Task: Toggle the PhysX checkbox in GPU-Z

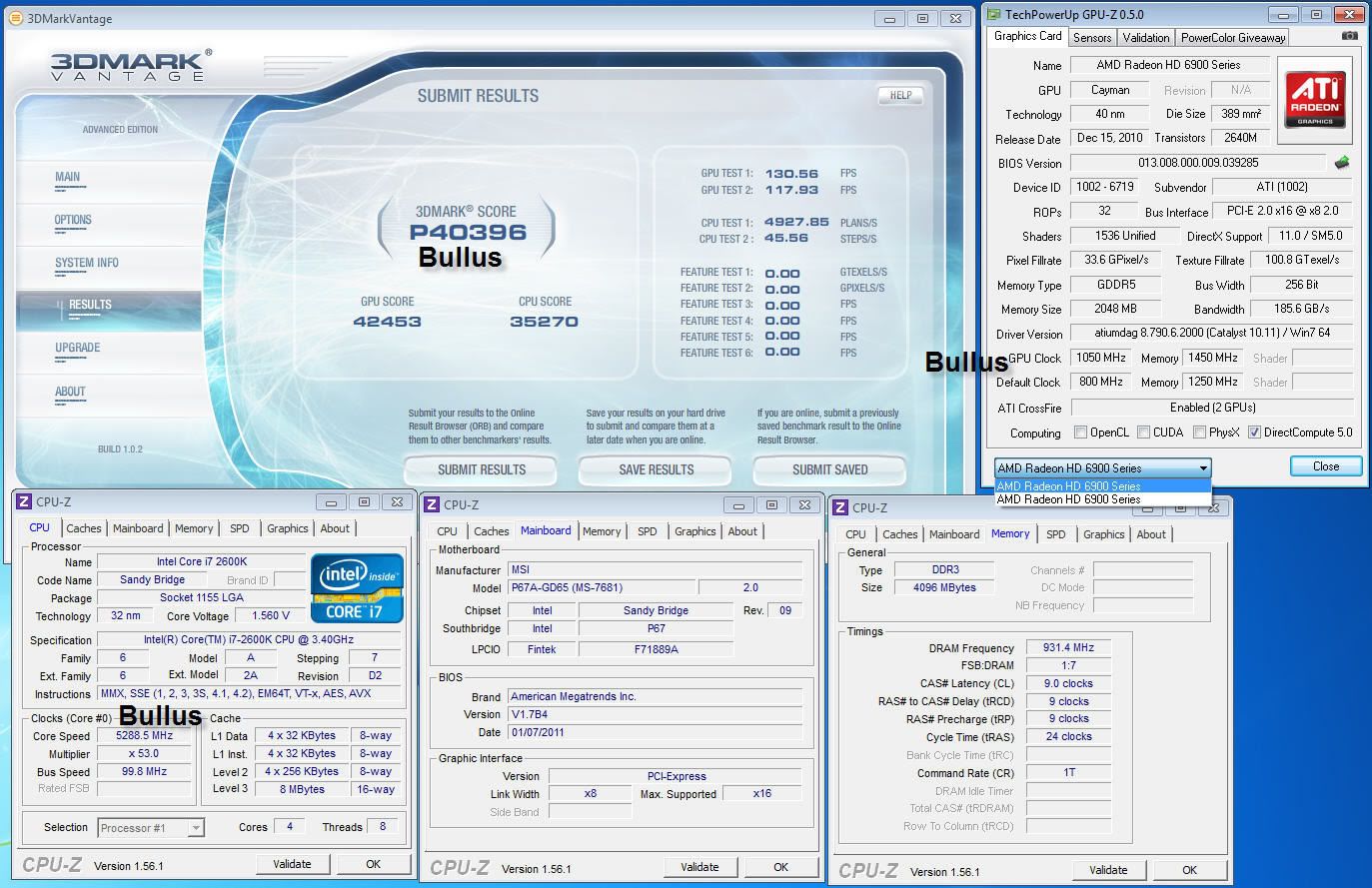Action: point(1198,433)
